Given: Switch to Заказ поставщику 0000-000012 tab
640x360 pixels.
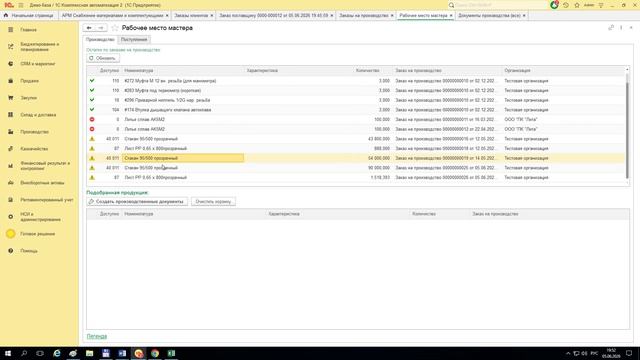Looking at the screenshot, I should 273,15.
